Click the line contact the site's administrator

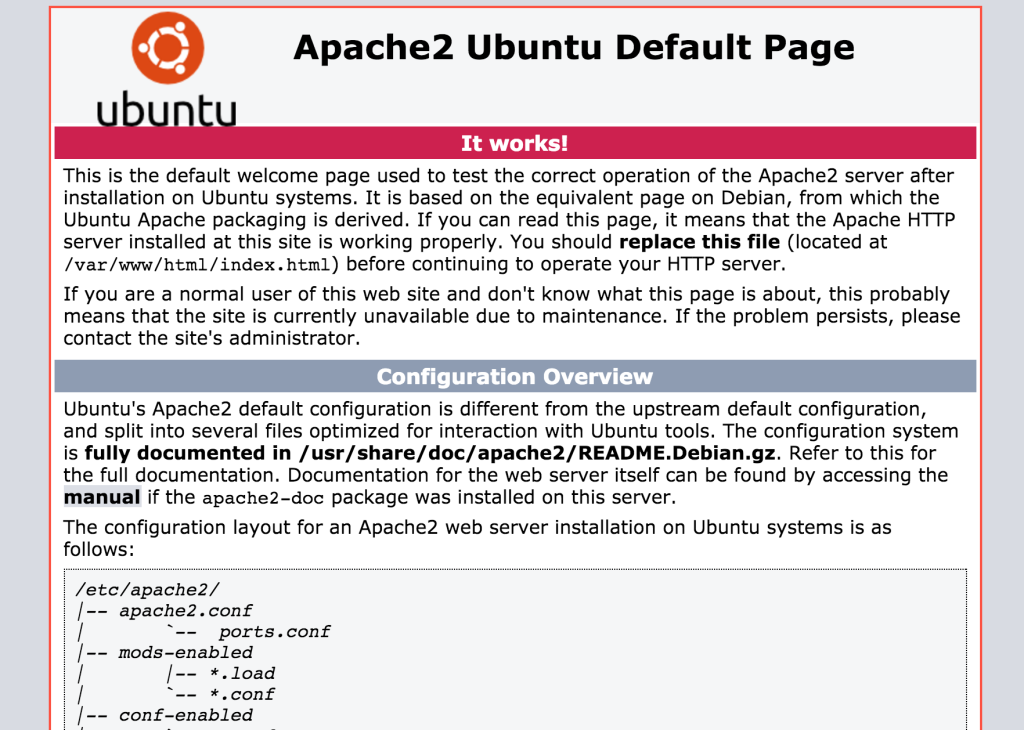point(212,338)
